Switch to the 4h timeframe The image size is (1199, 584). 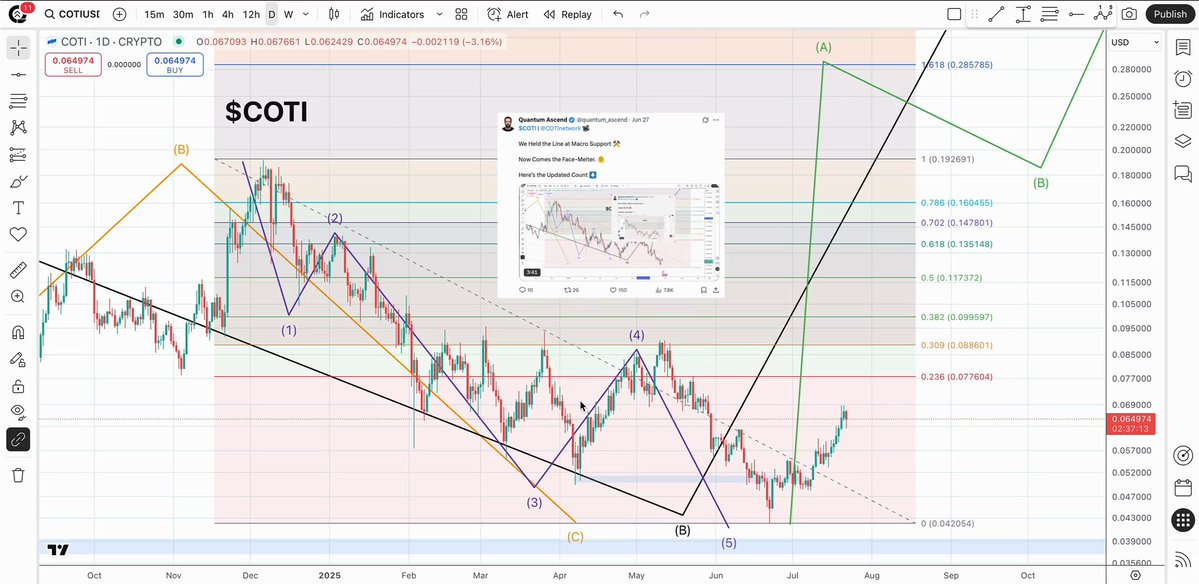click(x=228, y=14)
